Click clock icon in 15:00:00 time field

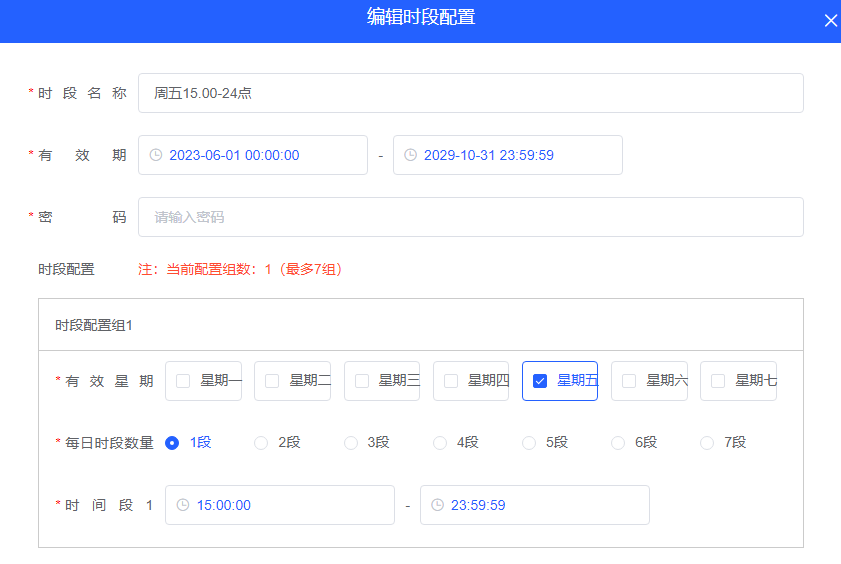[x=182, y=505]
